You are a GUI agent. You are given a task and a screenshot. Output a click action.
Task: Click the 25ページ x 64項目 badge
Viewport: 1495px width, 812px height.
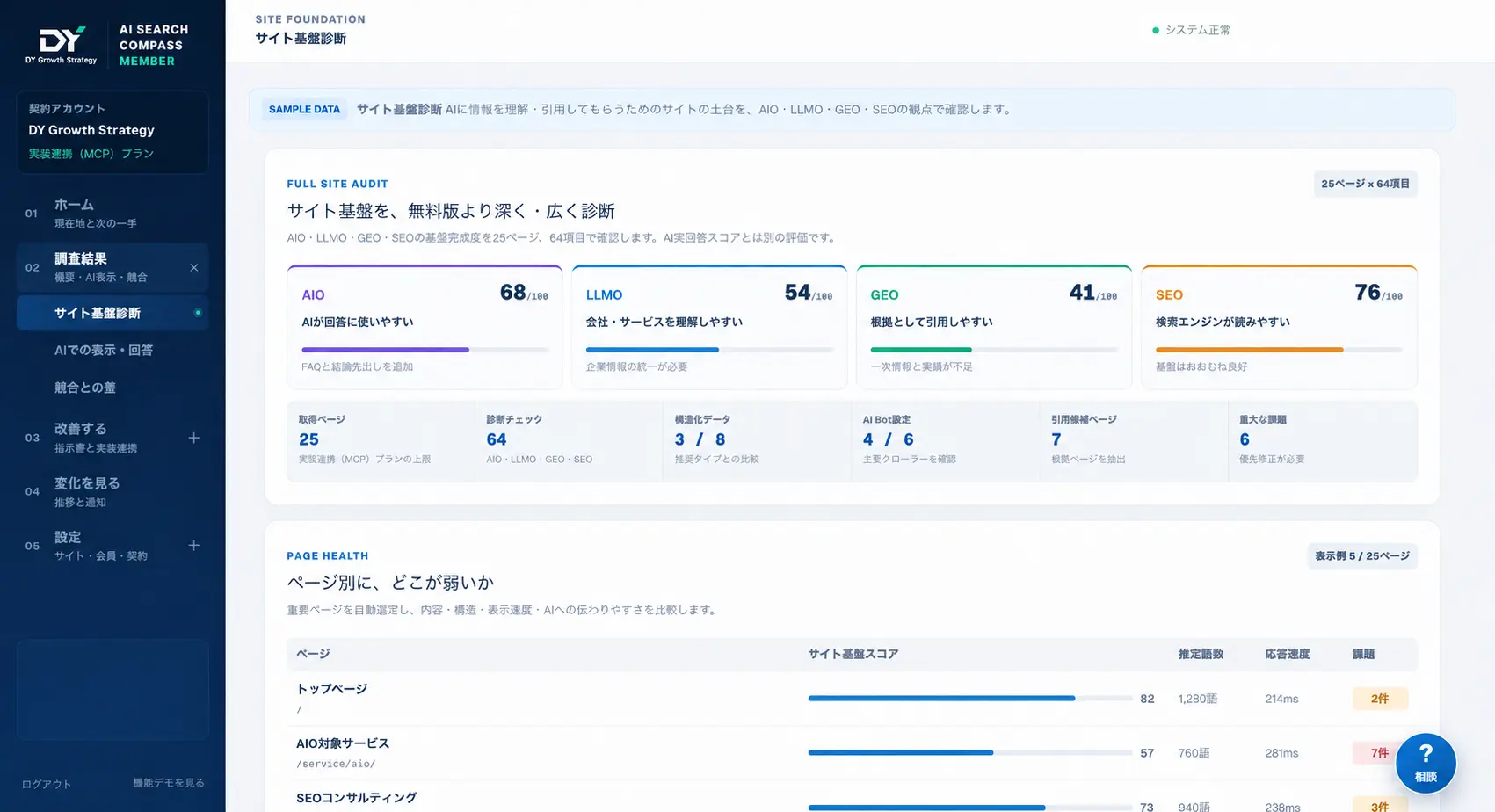[1365, 184]
